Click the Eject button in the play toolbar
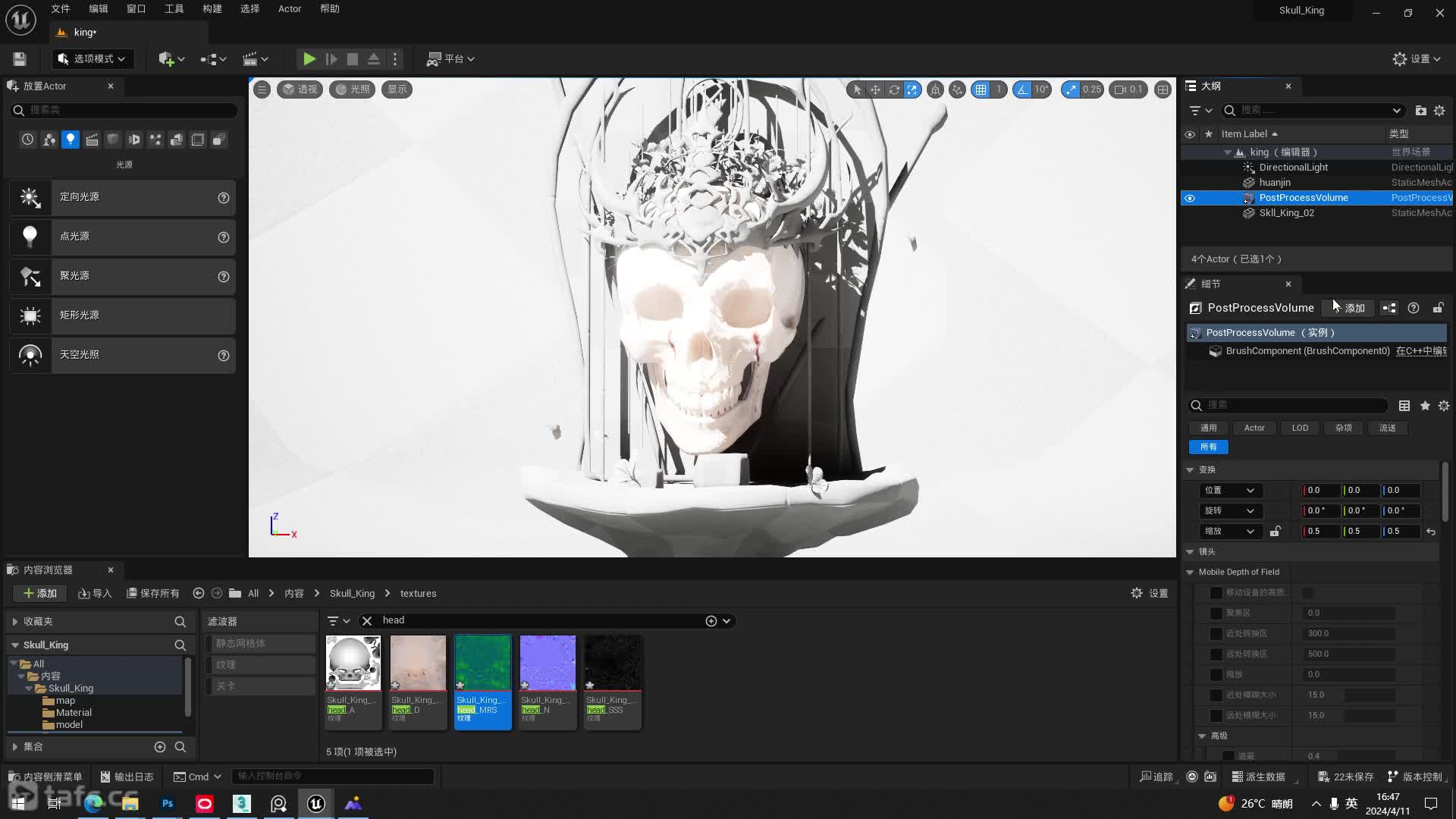 click(x=374, y=59)
